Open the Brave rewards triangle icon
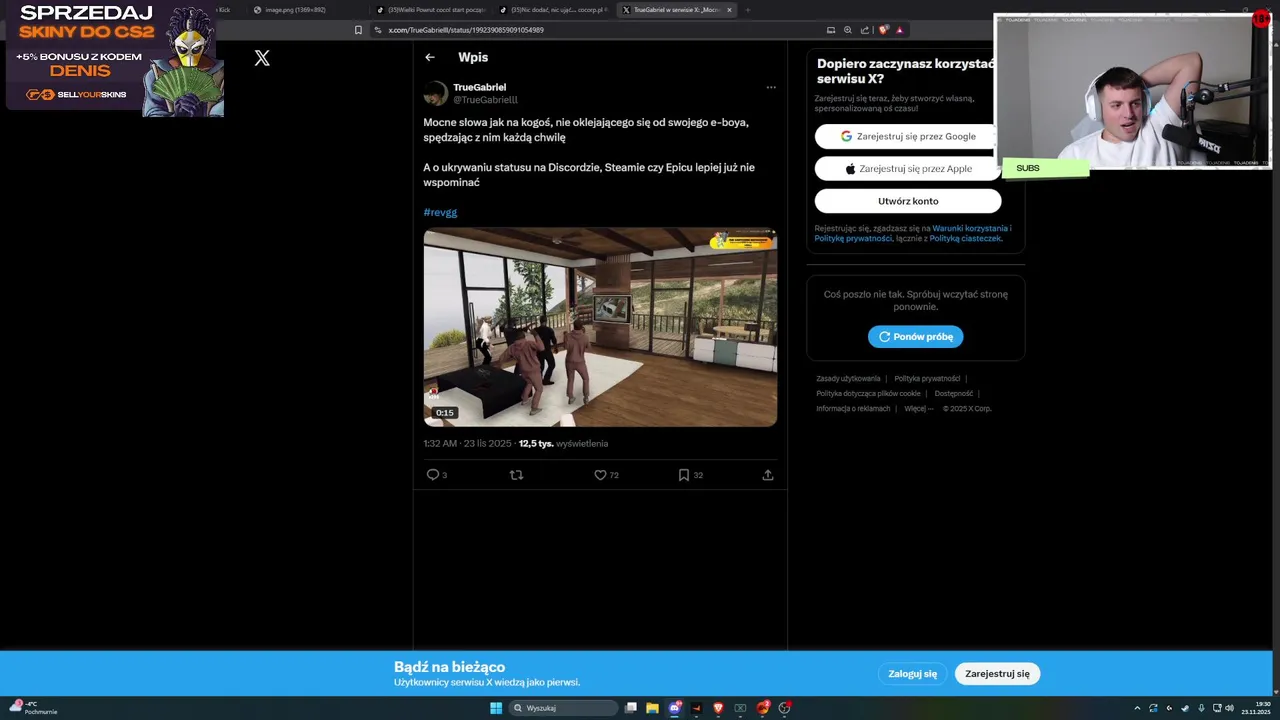The width and height of the screenshot is (1280, 720). pos(899,30)
